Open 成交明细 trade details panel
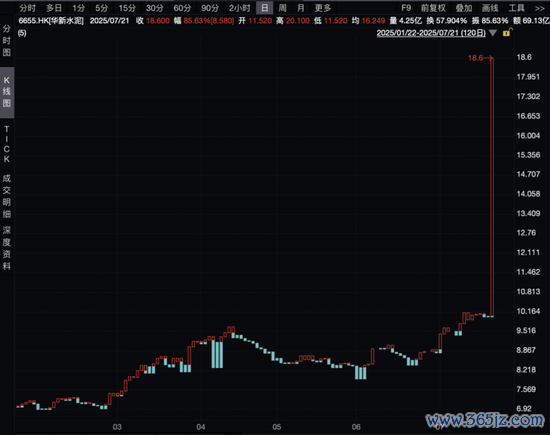The image size is (550, 435). (x=7, y=196)
